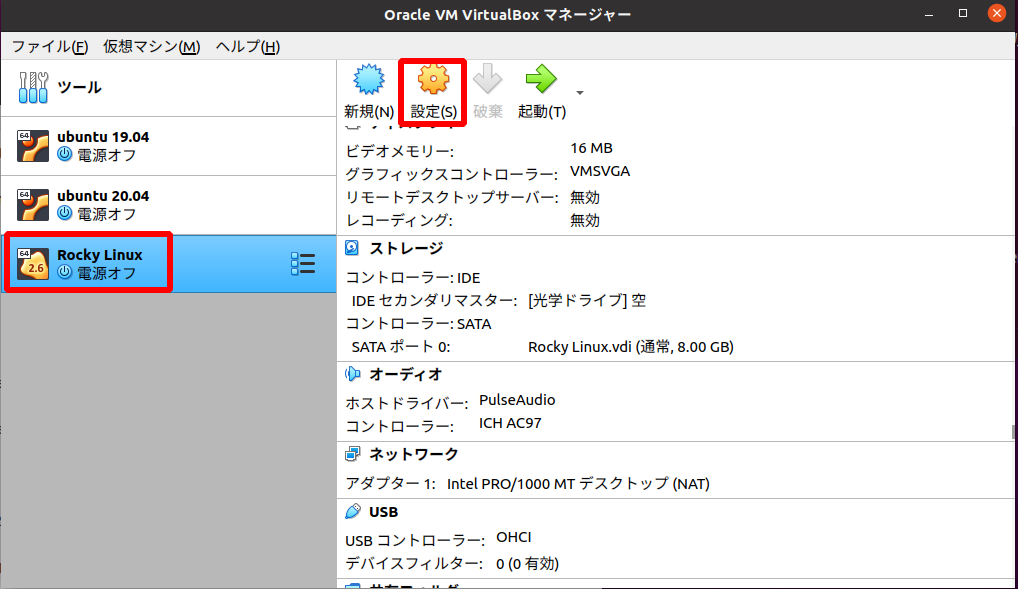1018x589 pixels.
Task: Open Rocky Linux list menu icon
Action: 303,264
